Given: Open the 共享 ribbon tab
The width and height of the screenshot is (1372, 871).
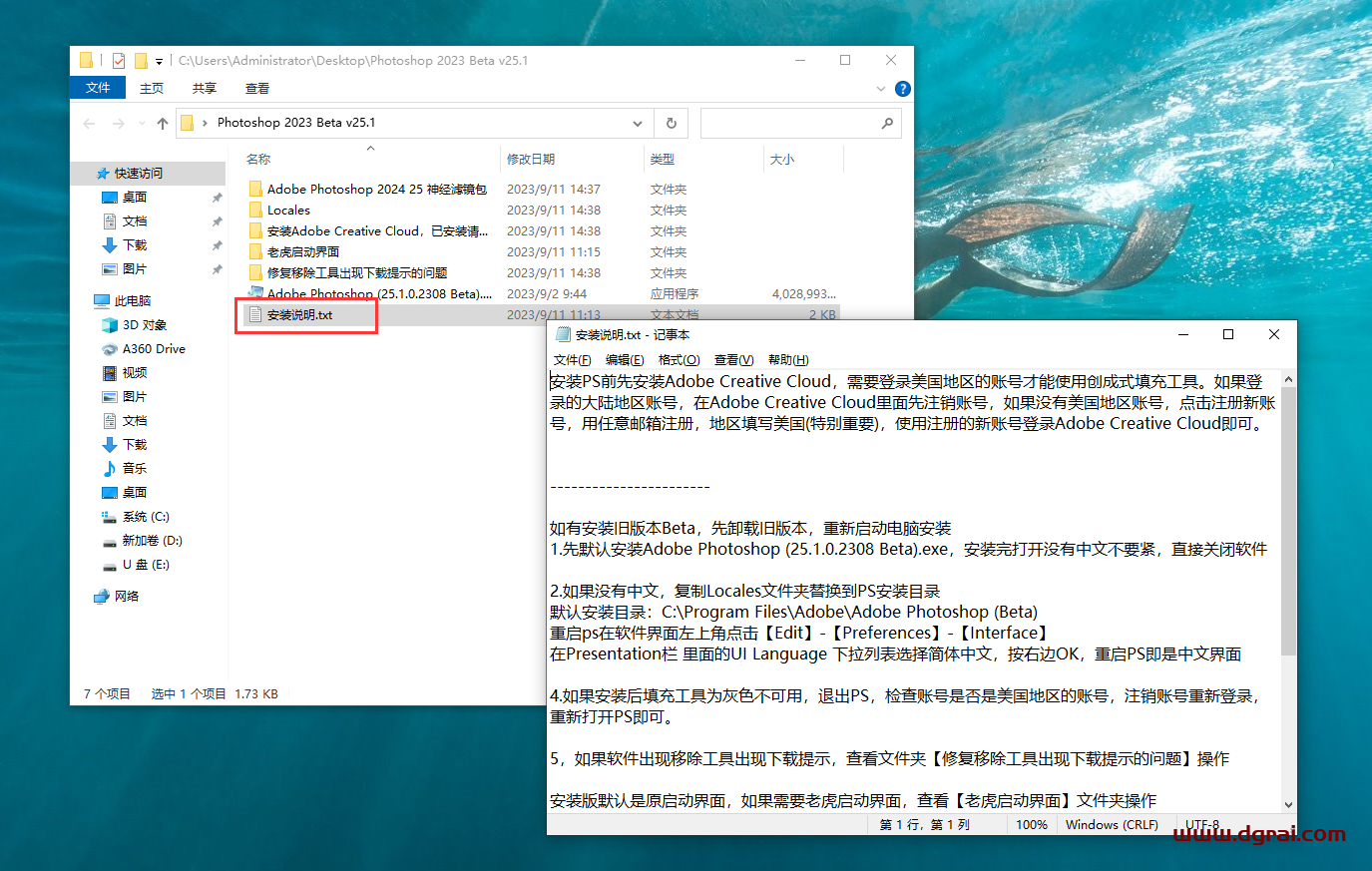Looking at the screenshot, I should tap(205, 88).
